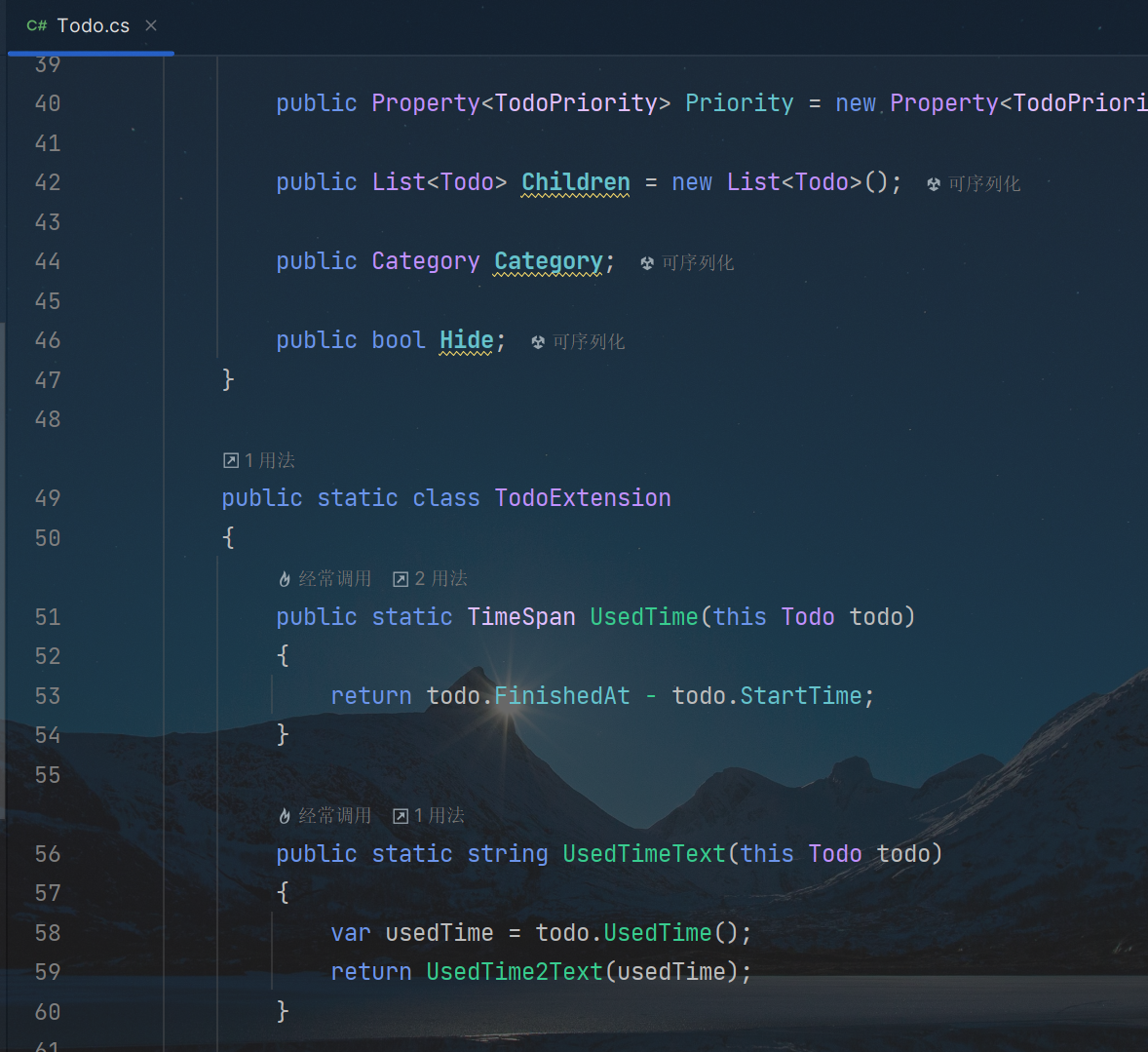
Task: Click line number 49 in the gutter
Action: click(x=48, y=498)
